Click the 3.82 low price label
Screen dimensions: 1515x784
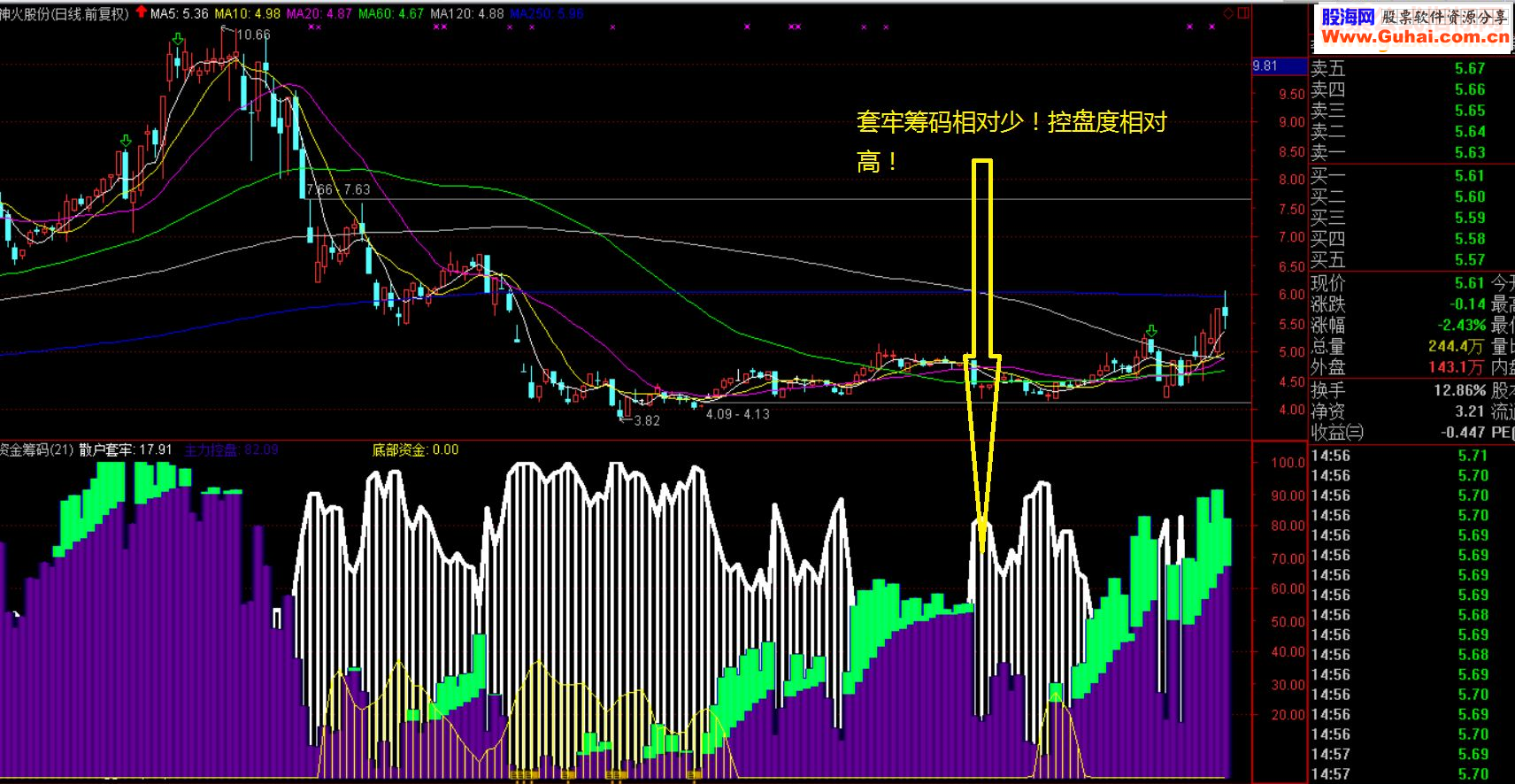647,420
